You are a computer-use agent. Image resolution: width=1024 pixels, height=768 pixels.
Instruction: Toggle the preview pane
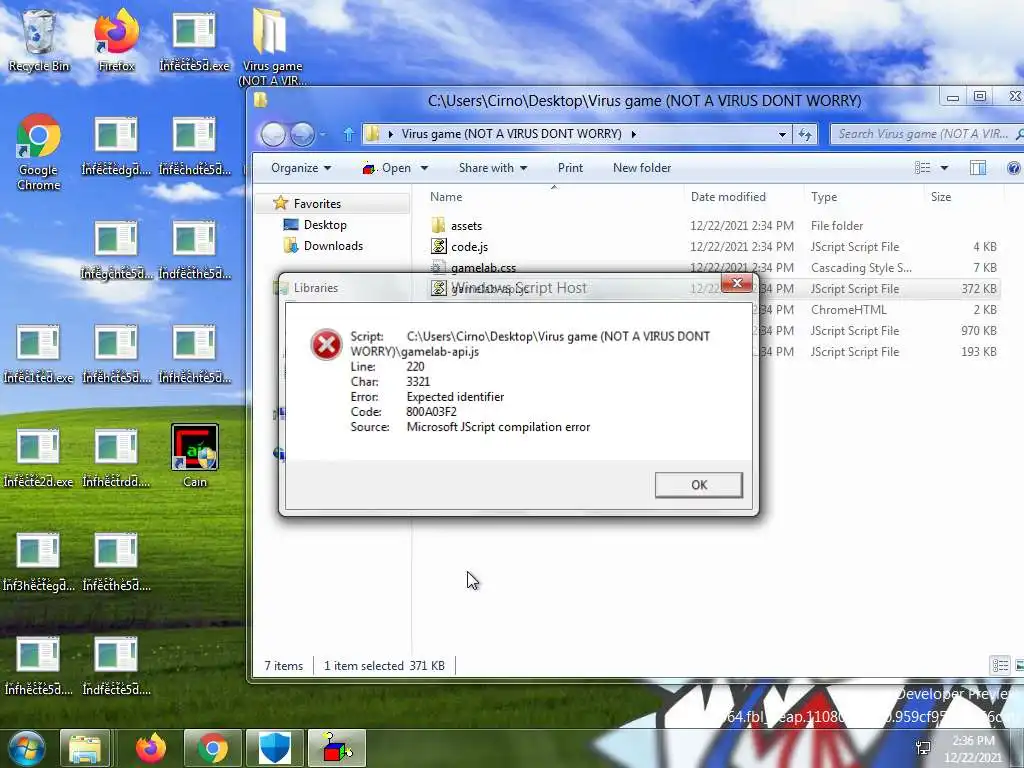coord(978,168)
